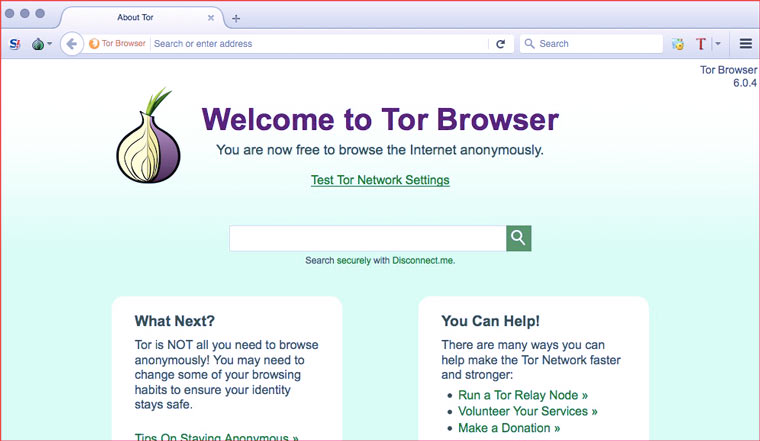Viewport: 760px width, 441px height.
Task: Open Test Tor Network Settings link
Action: 380,180
